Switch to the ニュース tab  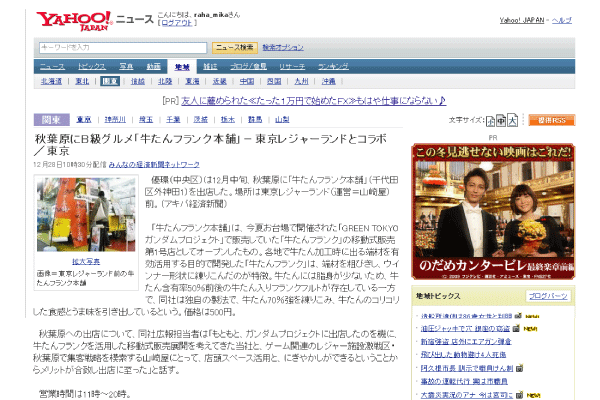(x=52, y=67)
